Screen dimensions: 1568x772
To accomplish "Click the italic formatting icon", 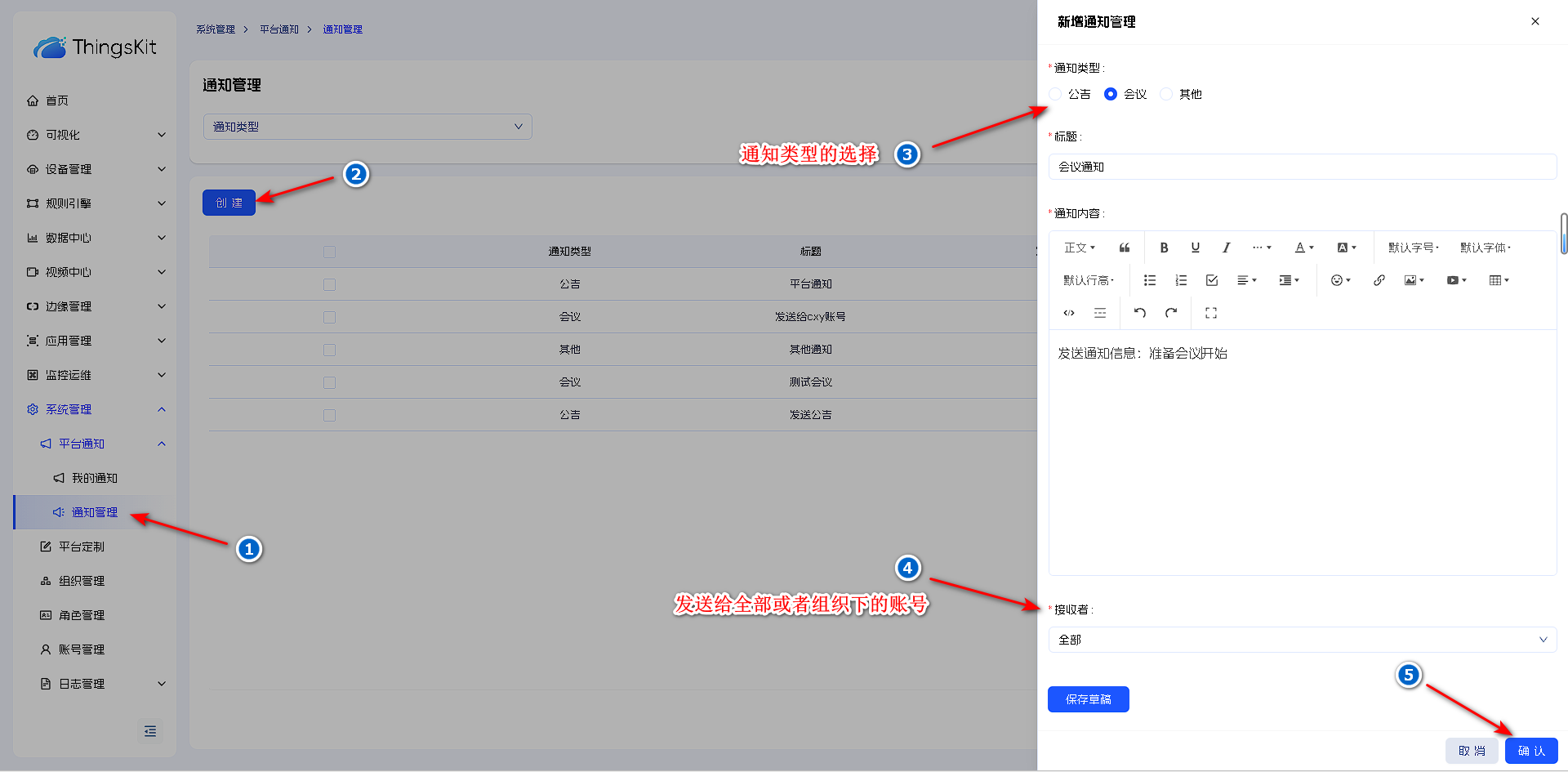I will point(1226,248).
